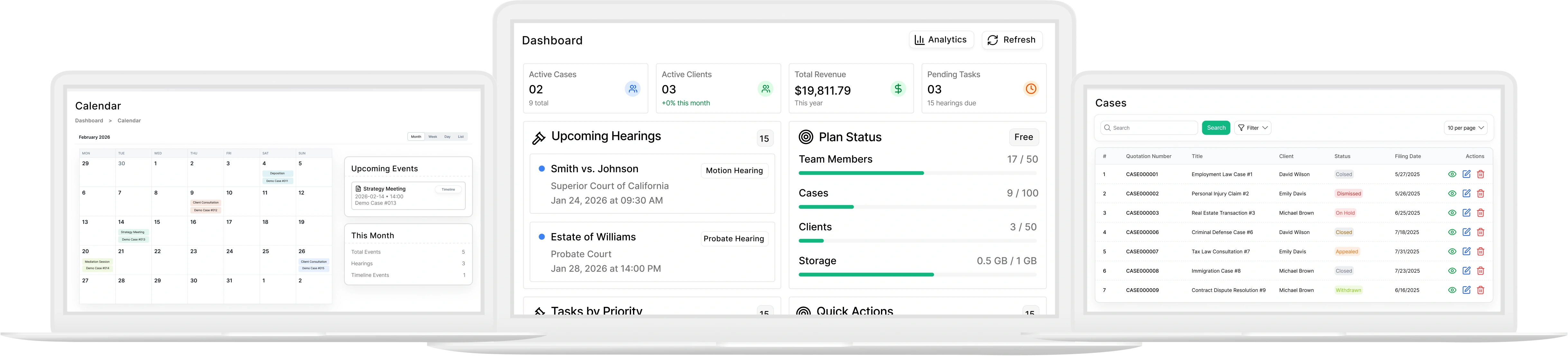Delete case CASE000008 with trash icon
This screenshot has width=1568, height=358.
point(1480,271)
